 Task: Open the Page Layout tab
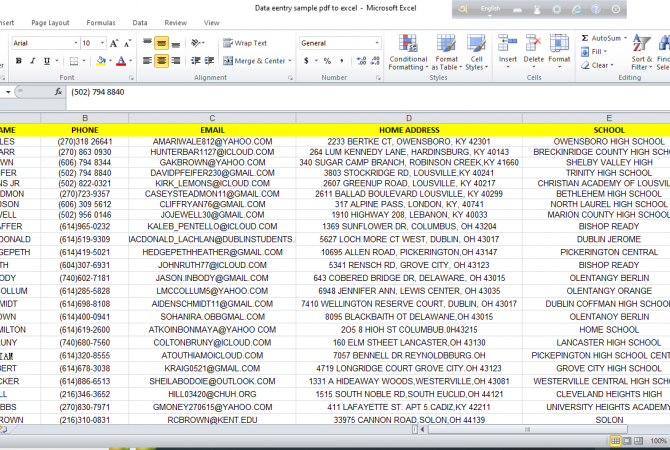coord(50,23)
